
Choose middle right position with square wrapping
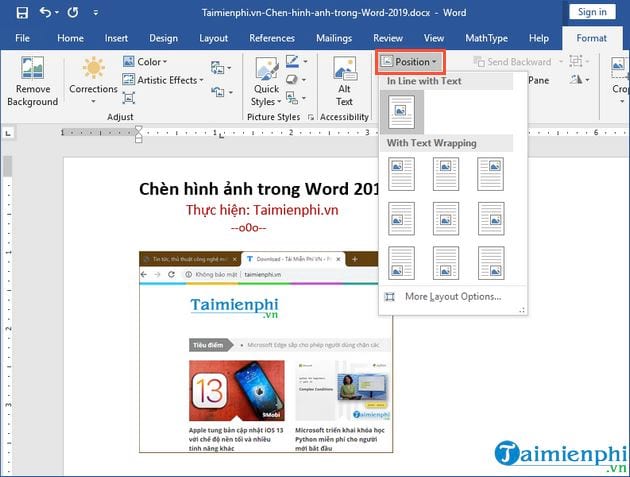click(x=491, y=219)
